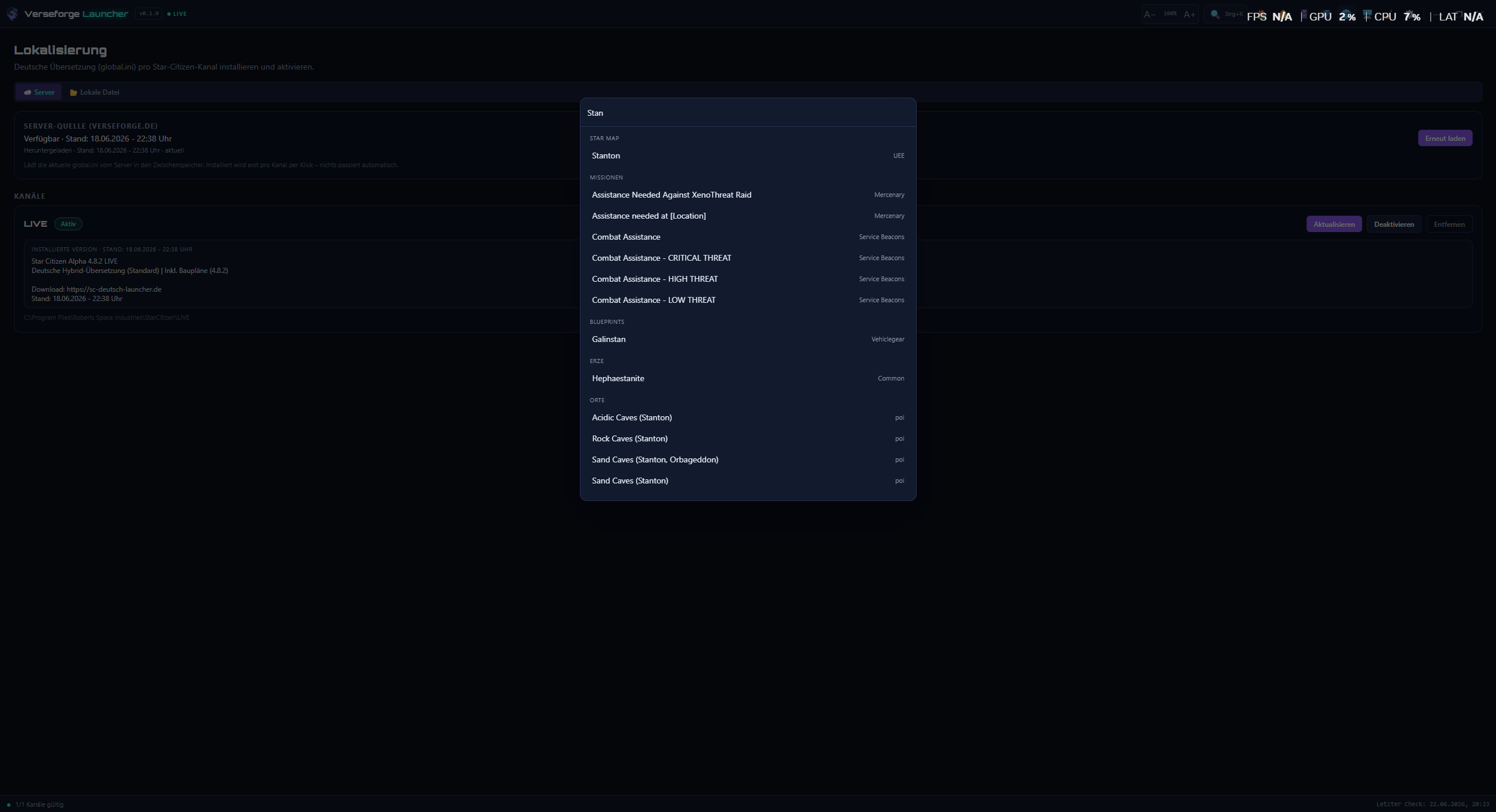
Task: Select Galinstan blueprint result
Action: tap(748, 339)
